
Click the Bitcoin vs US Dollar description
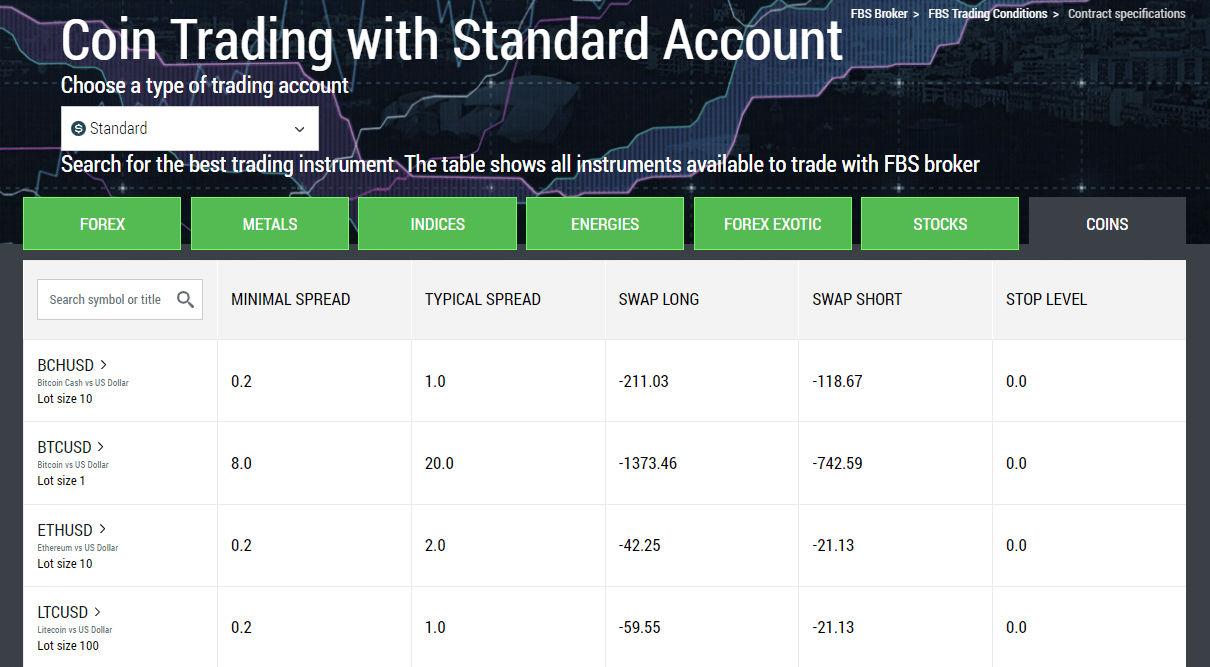point(73,465)
